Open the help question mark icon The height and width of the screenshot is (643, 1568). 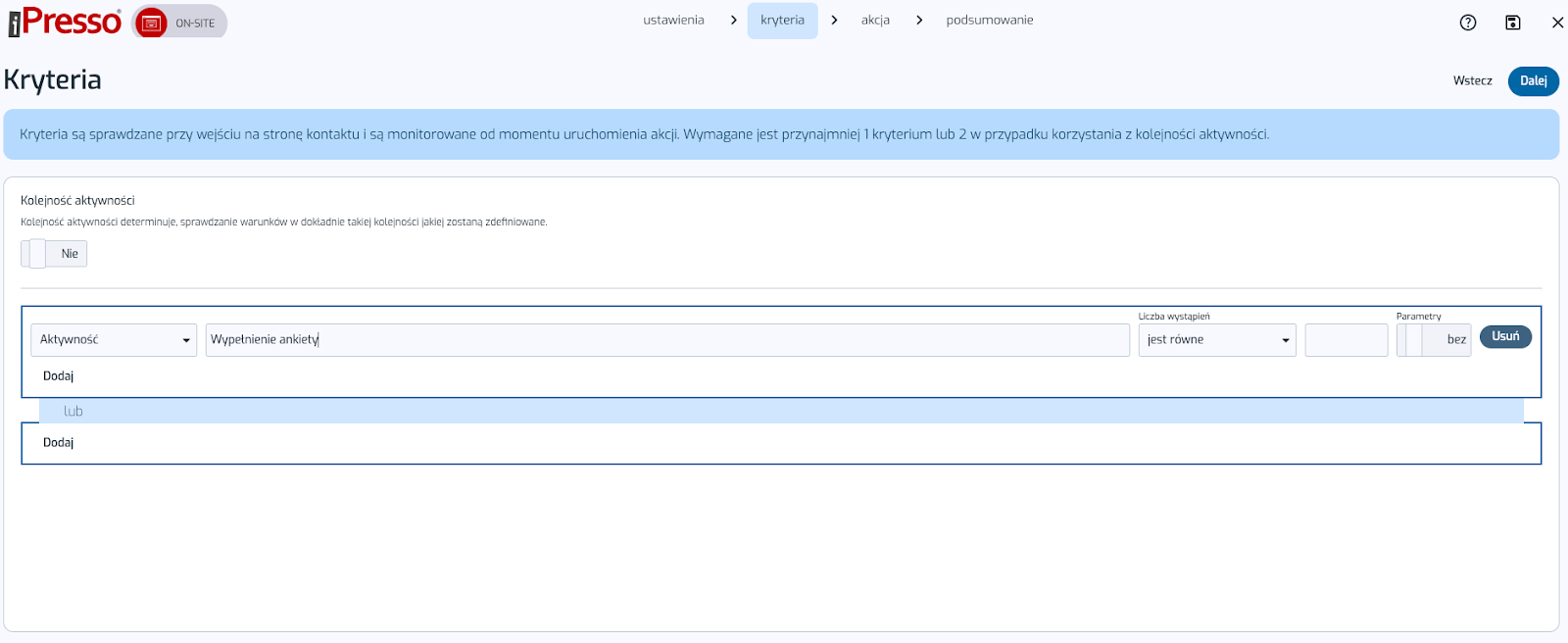1467,23
